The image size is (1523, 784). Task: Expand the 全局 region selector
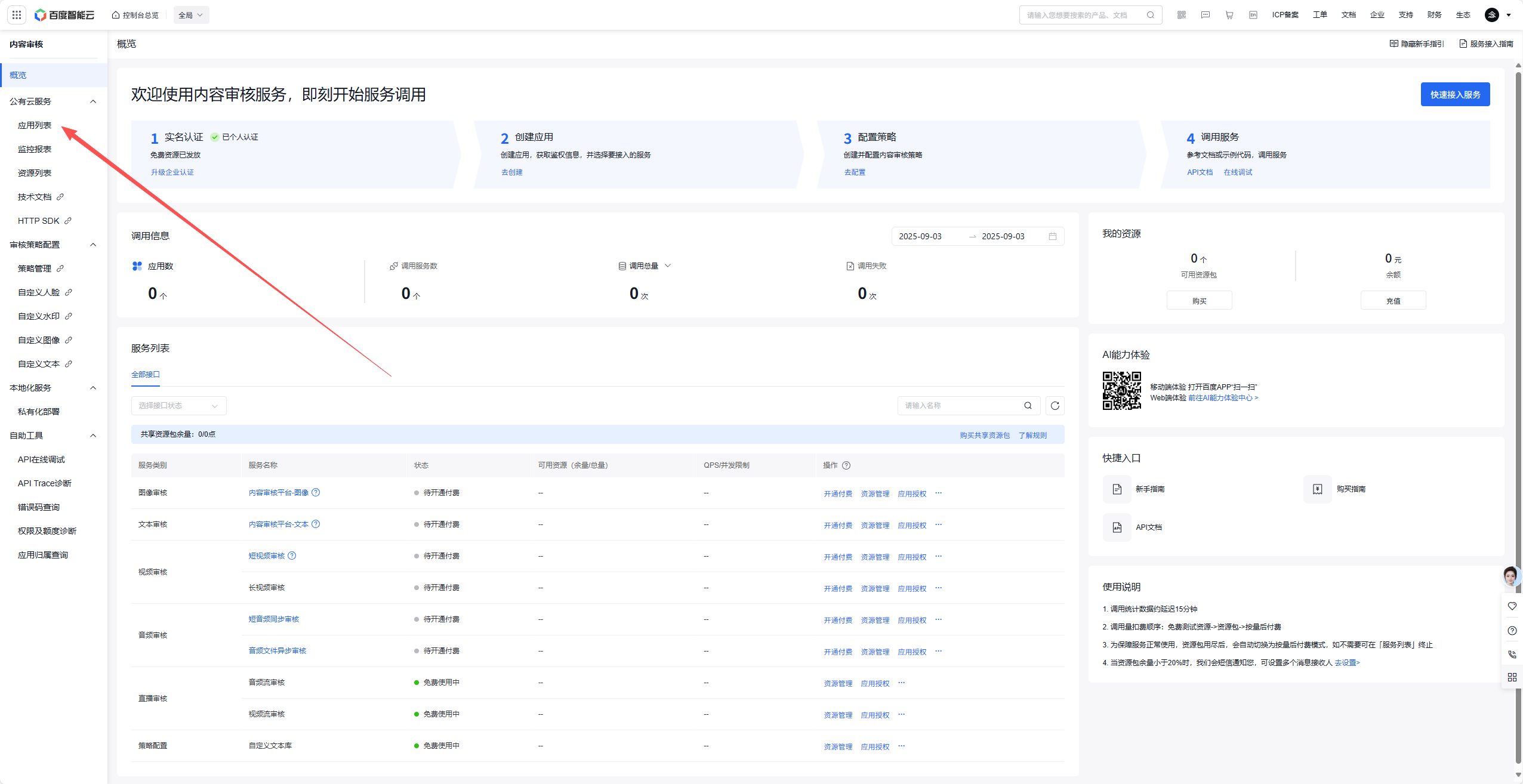click(x=191, y=15)
